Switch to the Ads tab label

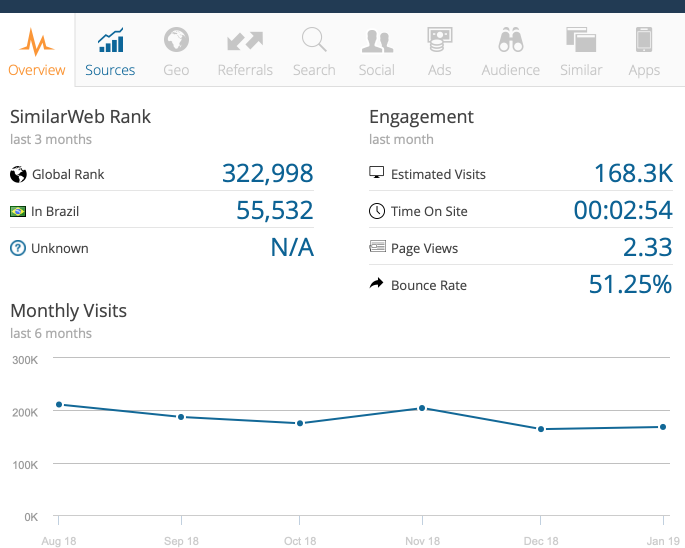pos(439,70)
